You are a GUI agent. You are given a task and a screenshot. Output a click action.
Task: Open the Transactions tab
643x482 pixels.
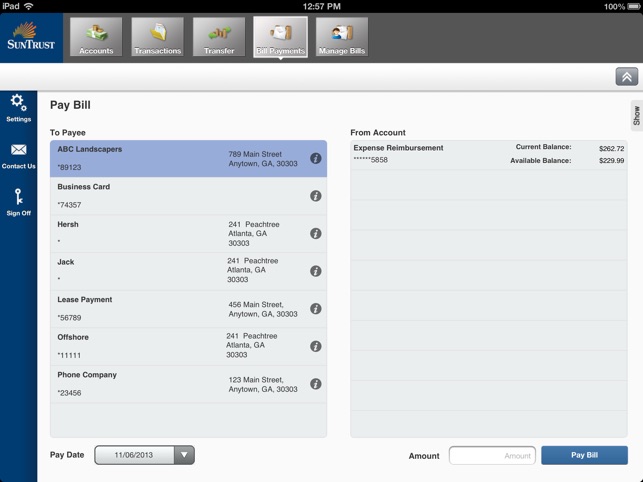pyautogui.click(x=157, y=37)
